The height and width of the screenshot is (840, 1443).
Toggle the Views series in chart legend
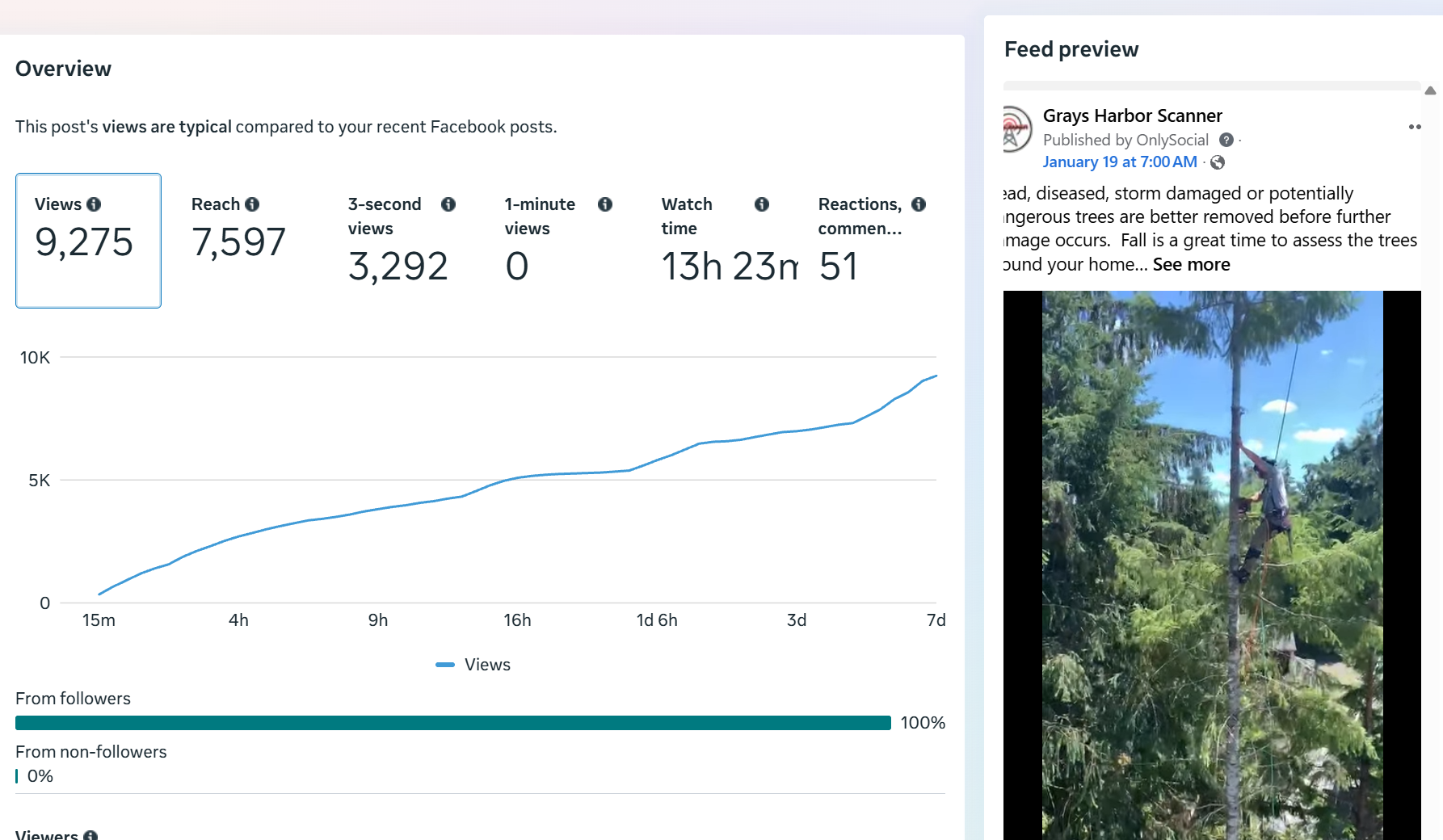click(474, 665)
